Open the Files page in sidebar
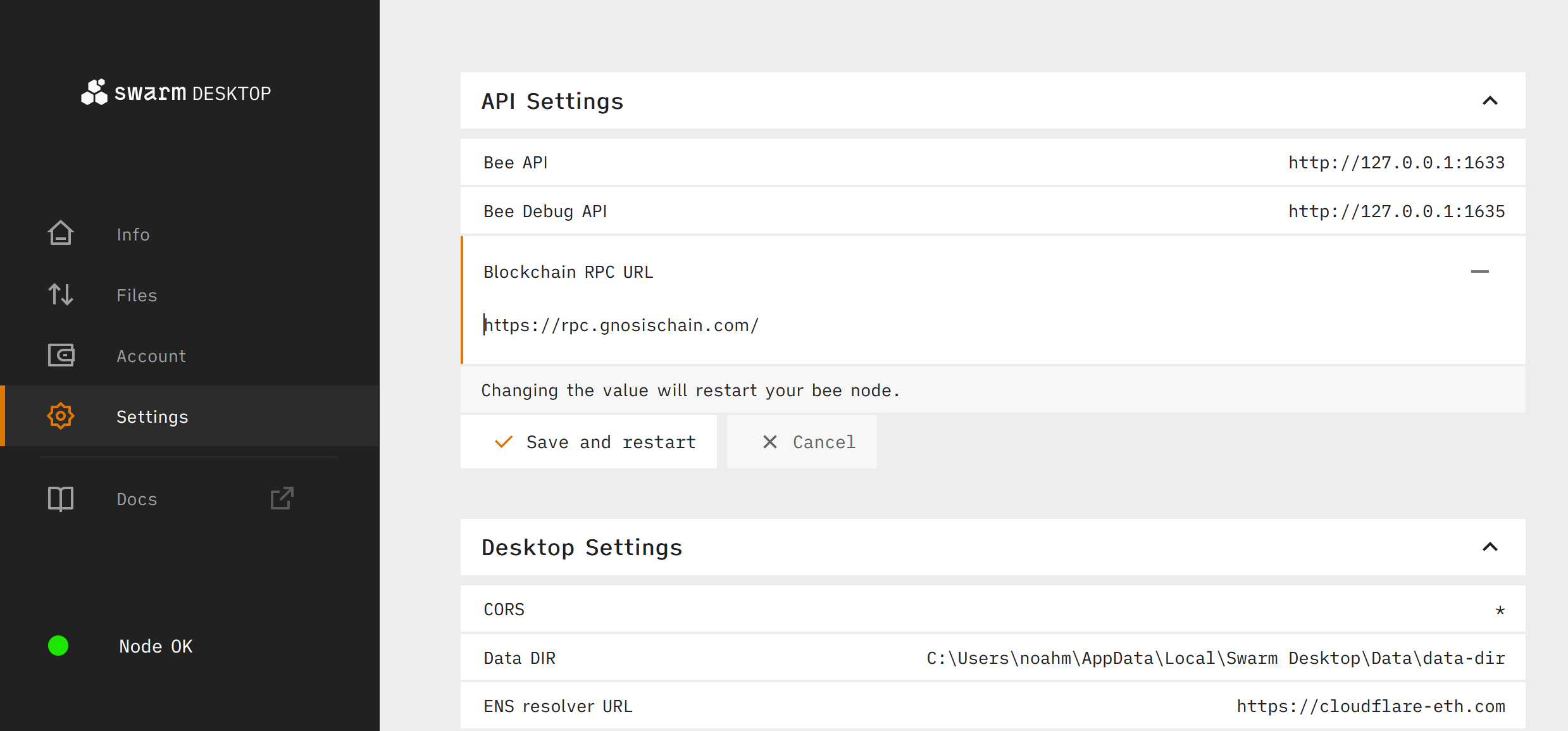Viewport: 1568px width, 731px height. 137,295
